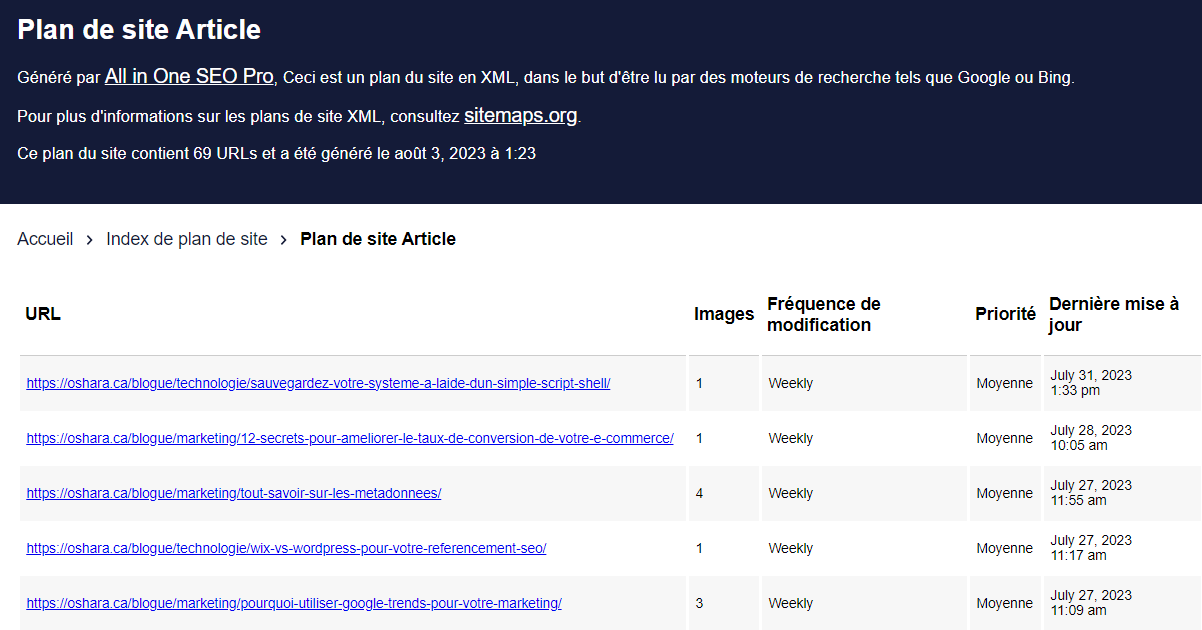This screenshot has width=1202, height=630.
Task: Sort by Dernière mise à jour column
Action: [1113, 313]
